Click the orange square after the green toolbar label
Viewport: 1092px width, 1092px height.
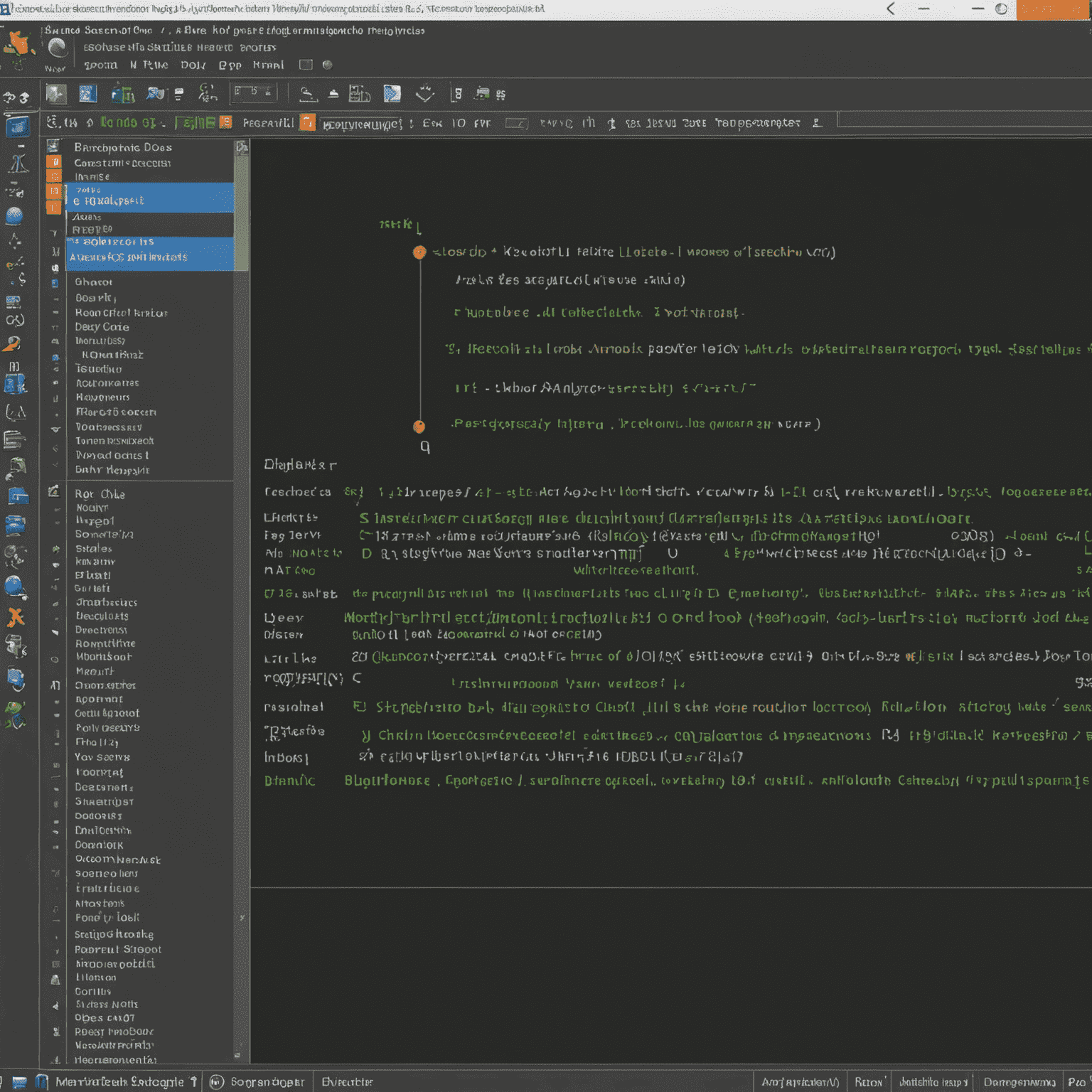[x=225, y=122]
